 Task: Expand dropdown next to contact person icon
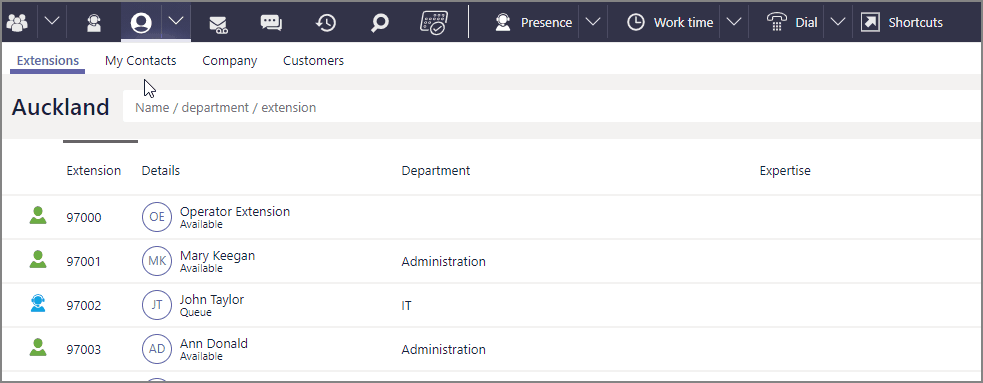pyautogui.click(x=177, y=21)
